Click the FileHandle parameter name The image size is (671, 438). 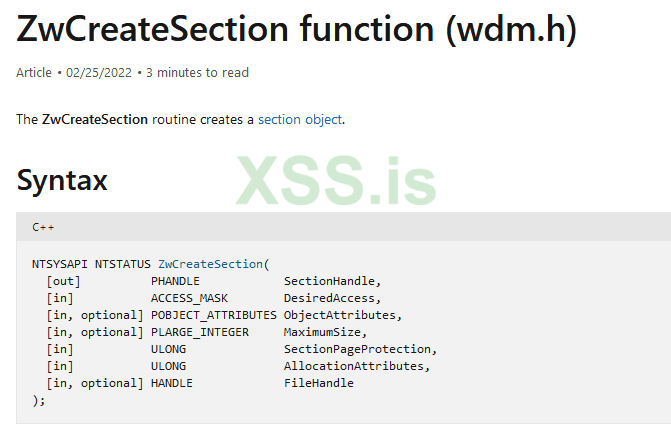318,383
